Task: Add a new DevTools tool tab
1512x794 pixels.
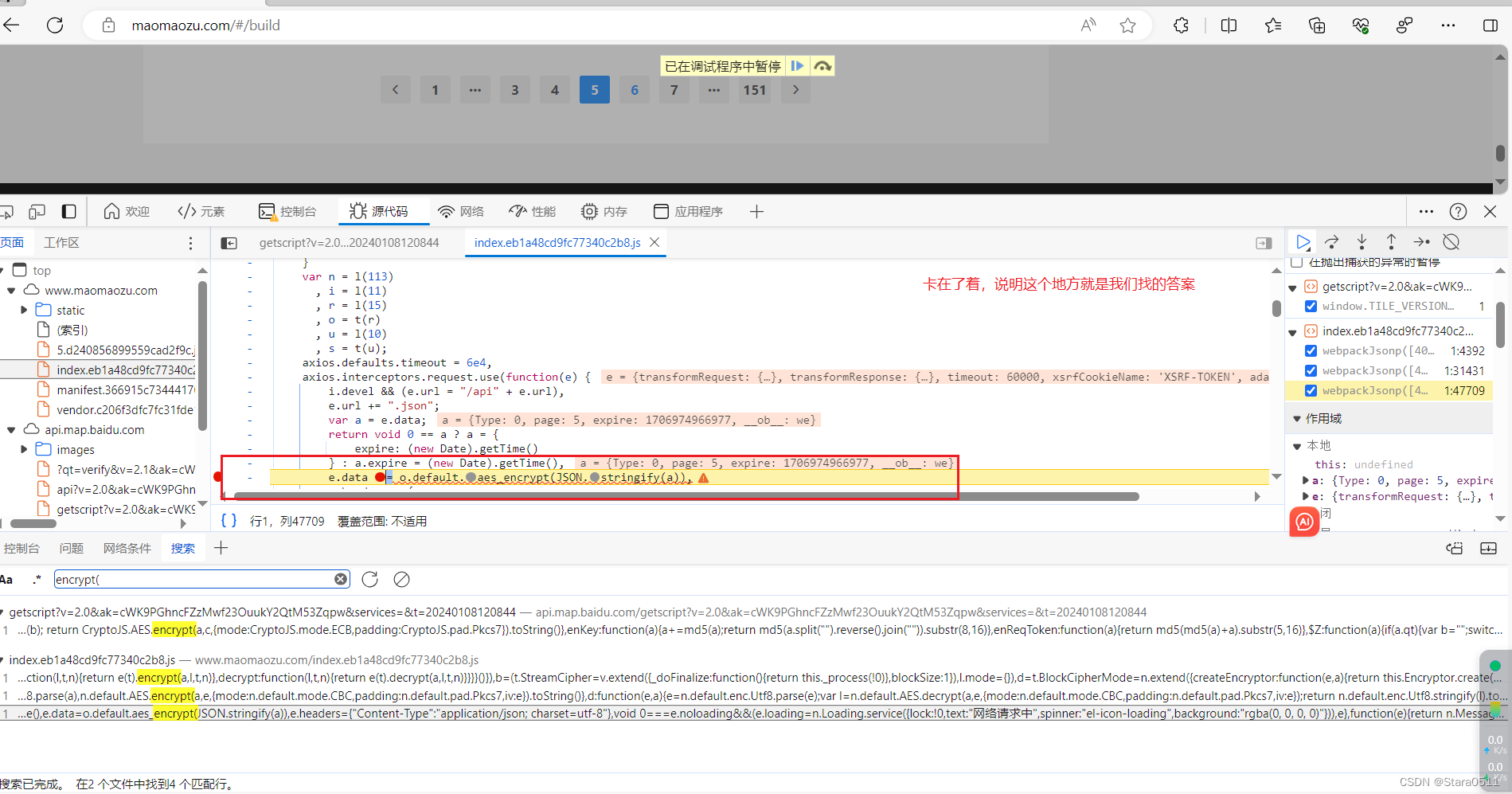Action: [756, 211]
